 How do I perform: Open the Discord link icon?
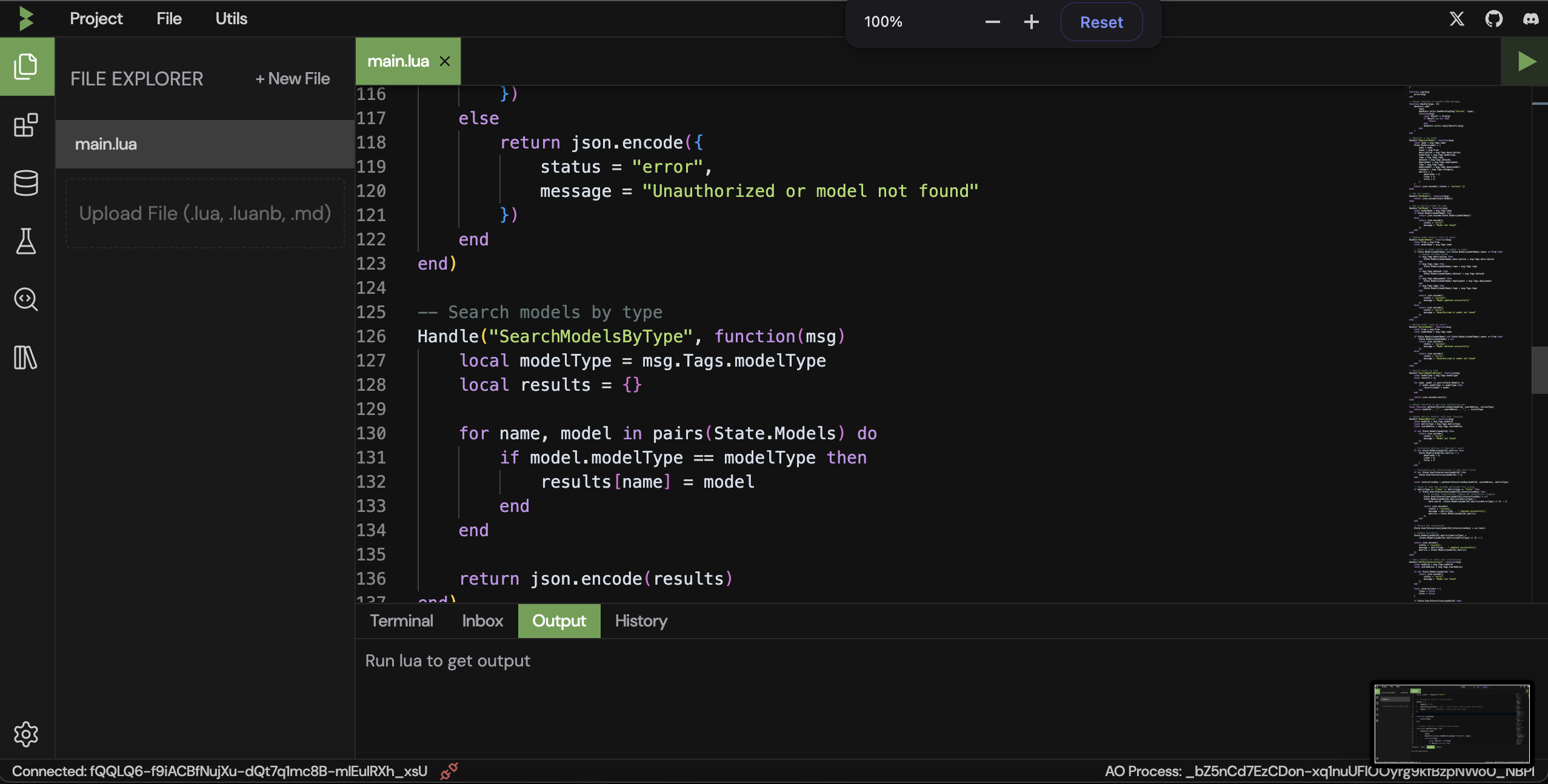[1530, 19]
